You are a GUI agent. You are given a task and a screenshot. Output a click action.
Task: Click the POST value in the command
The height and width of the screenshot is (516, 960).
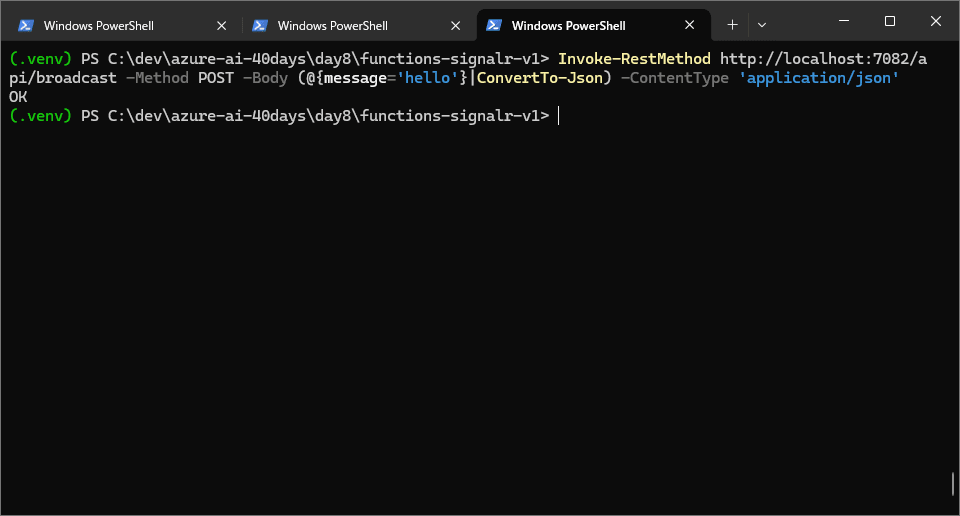tap(216, 78)
